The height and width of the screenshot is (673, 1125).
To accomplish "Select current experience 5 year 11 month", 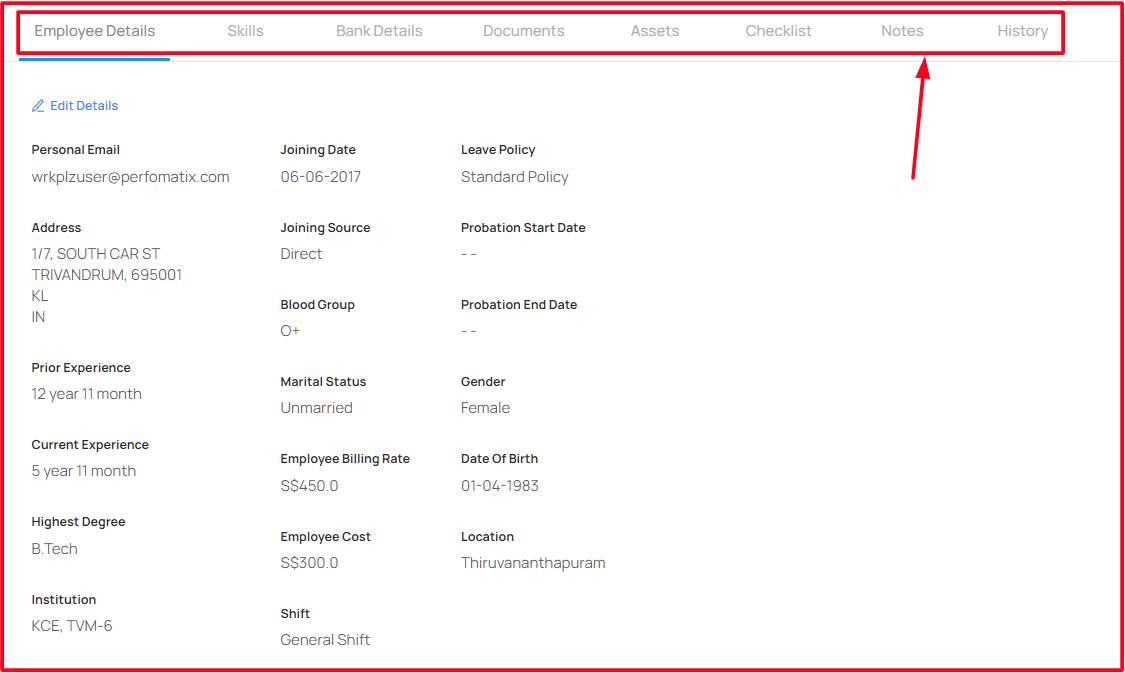I will coord(84,471).
